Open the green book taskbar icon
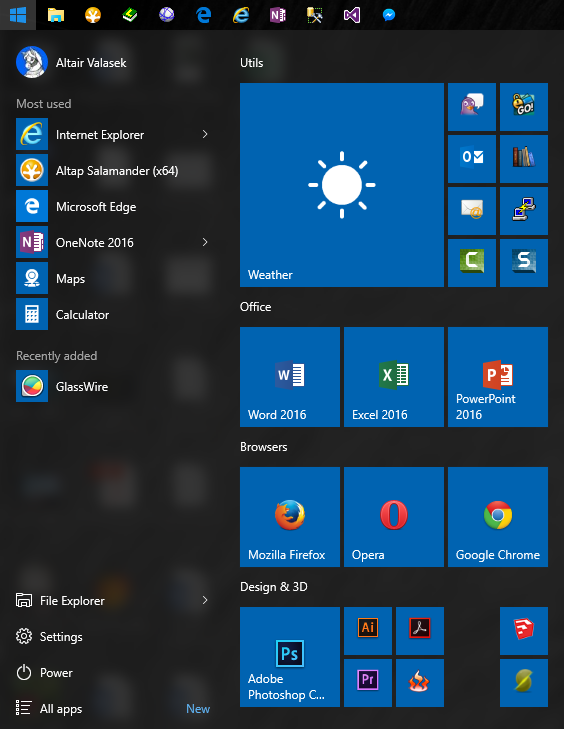The height and width of the screenshot is (729, 564). [130, 15]
